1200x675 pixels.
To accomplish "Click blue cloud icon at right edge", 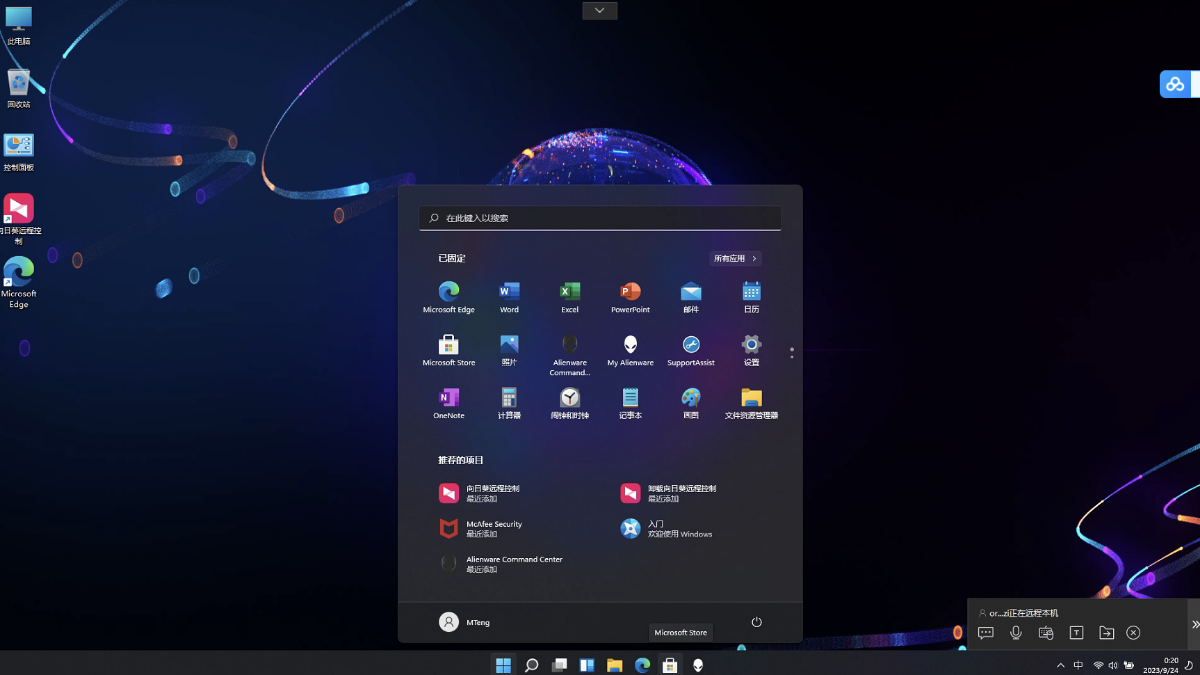I will coord(1175,84).
